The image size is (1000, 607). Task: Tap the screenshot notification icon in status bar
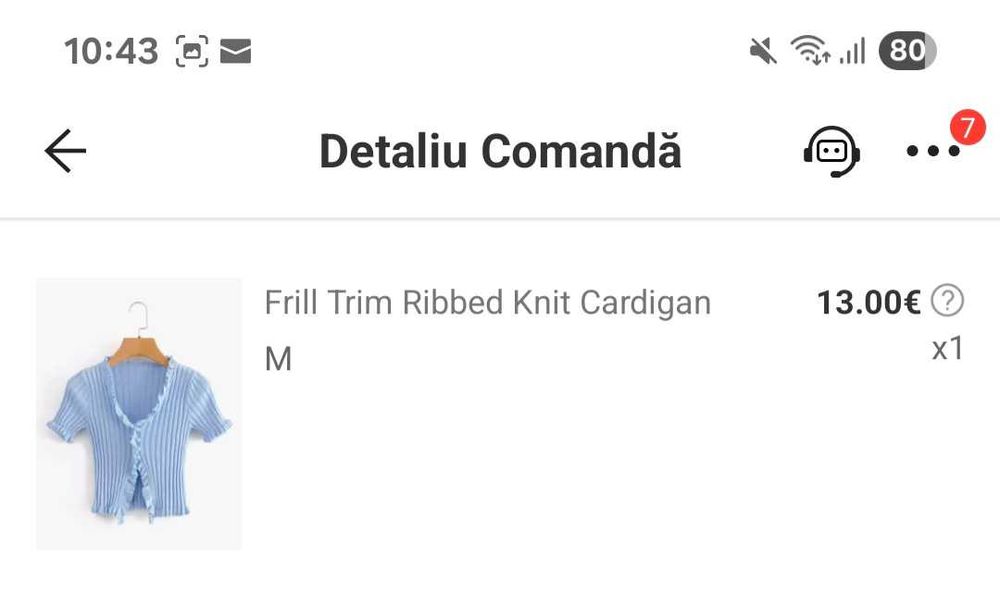(x=192, y=51)
